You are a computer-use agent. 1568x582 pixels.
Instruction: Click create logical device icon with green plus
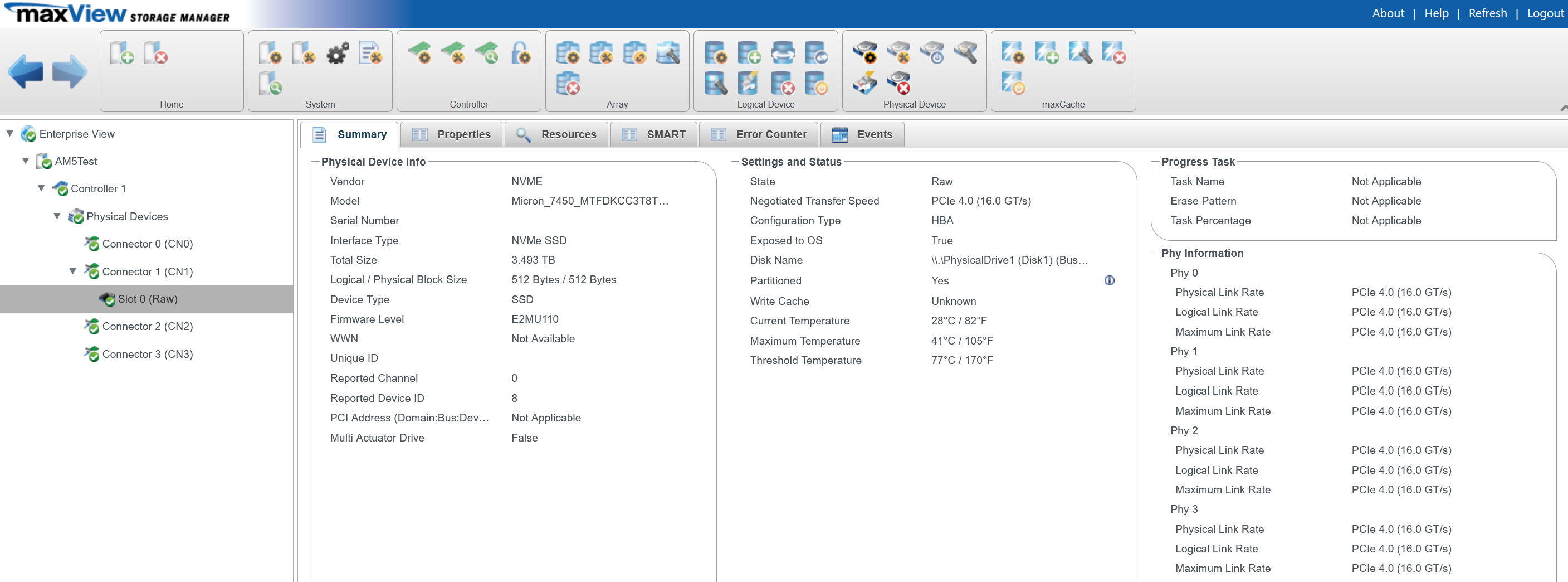749,54
